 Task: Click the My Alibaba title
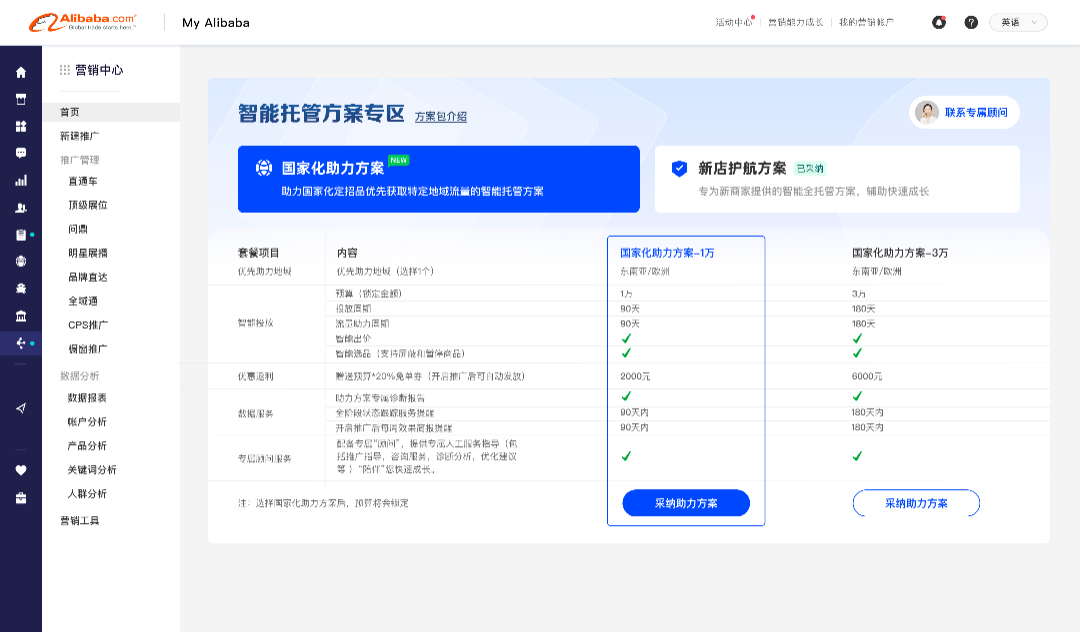pos(216,23)
